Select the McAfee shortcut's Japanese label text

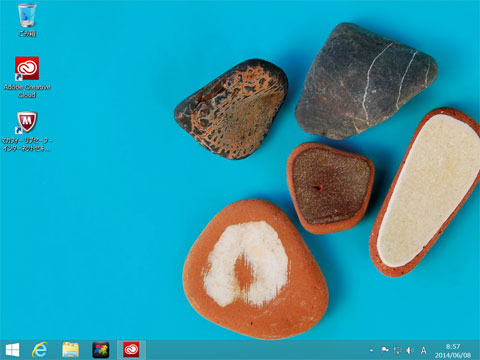tap(27, 144)
